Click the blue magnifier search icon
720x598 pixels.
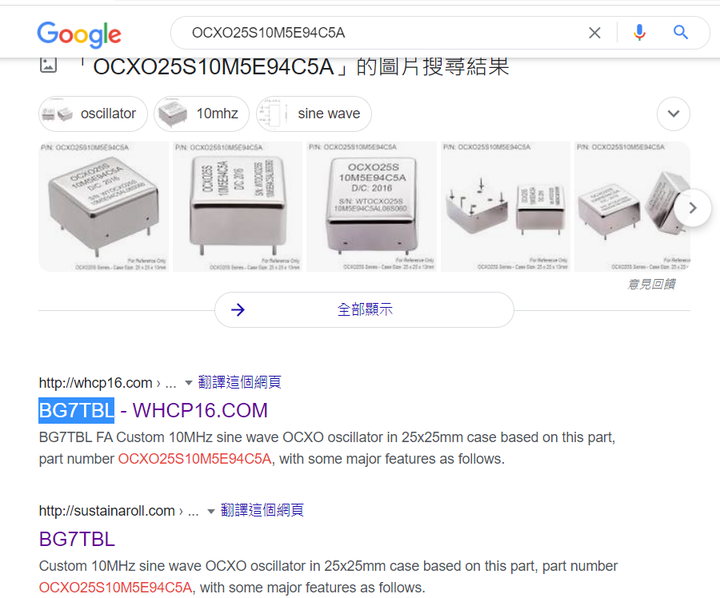(681, 32)
